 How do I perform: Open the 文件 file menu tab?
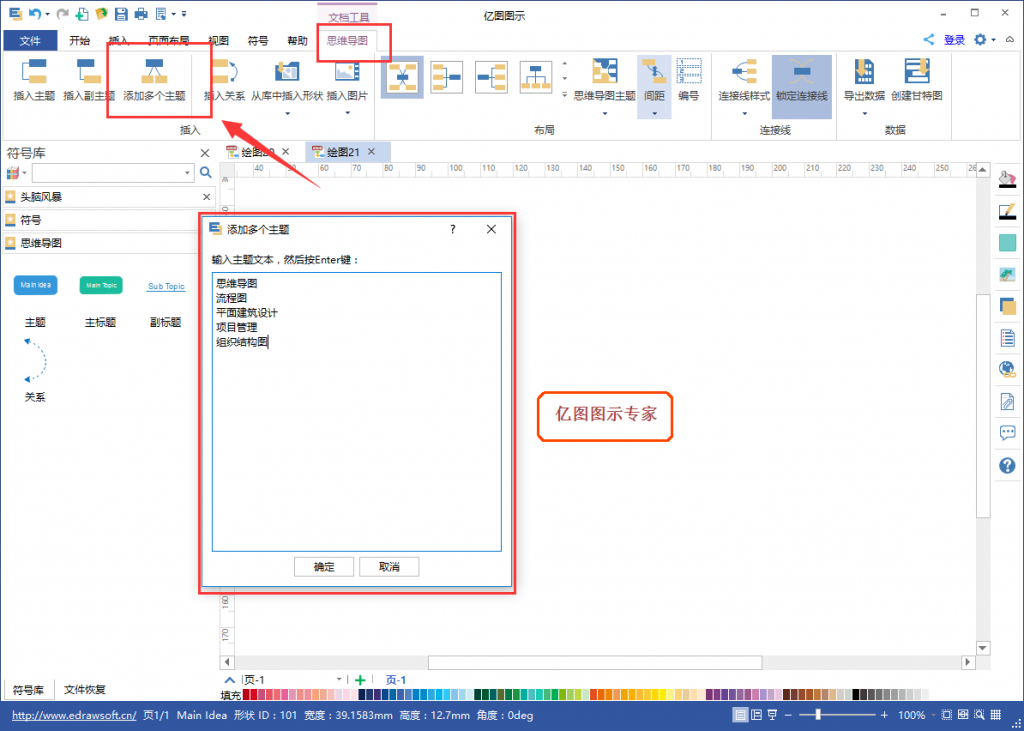click(x=30, y=41)
